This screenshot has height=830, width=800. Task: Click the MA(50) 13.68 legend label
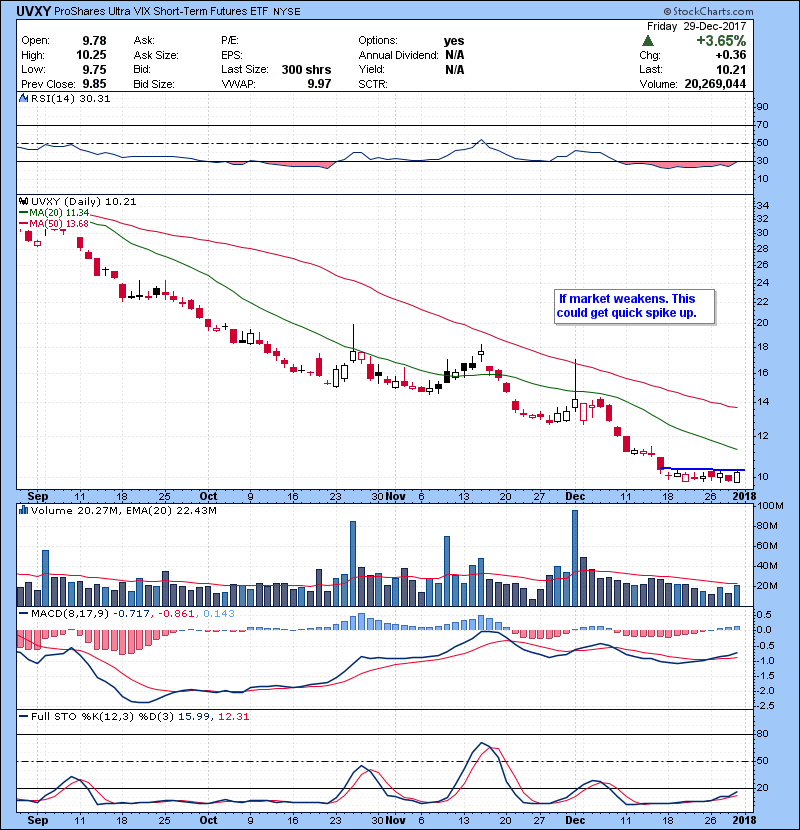54,223
